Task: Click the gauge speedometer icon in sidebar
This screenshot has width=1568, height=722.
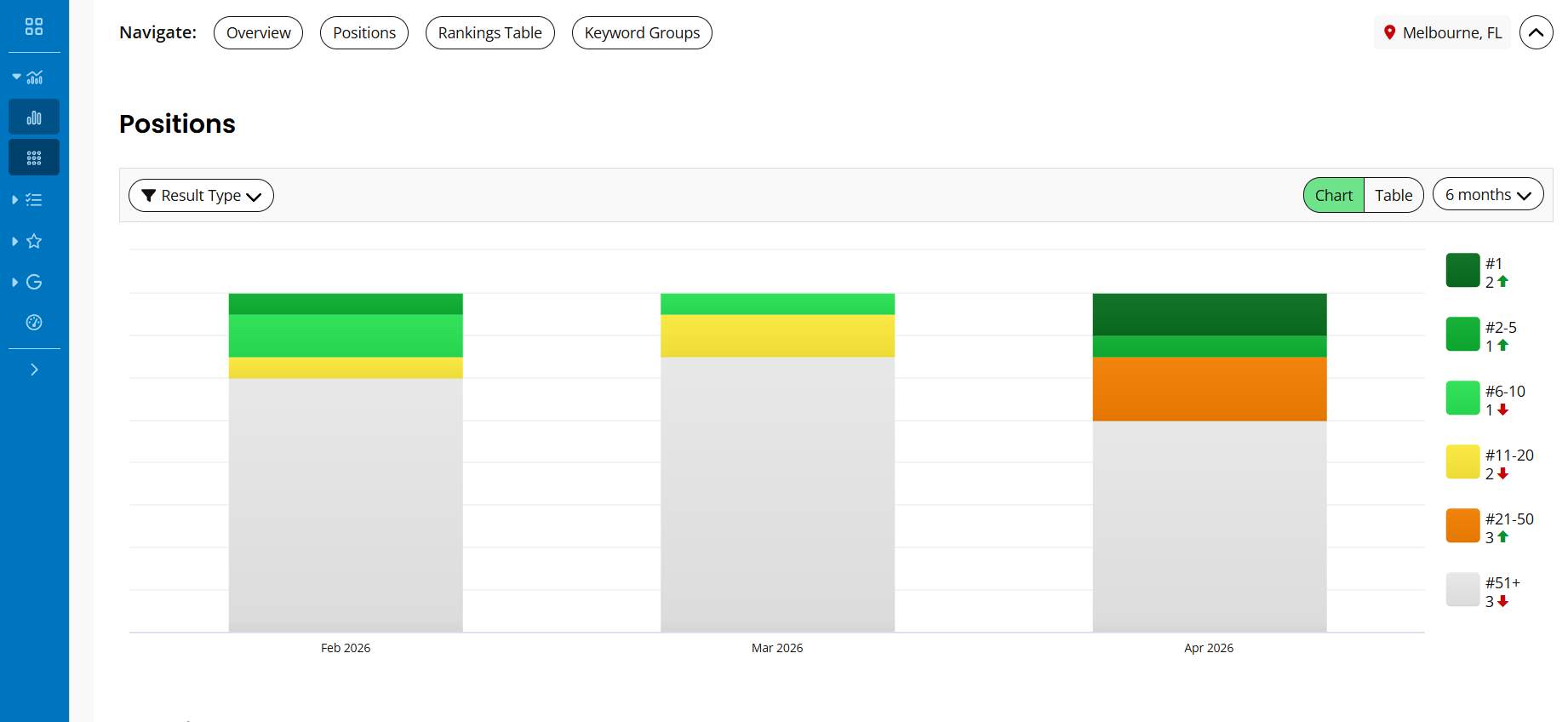Action: 34,323
